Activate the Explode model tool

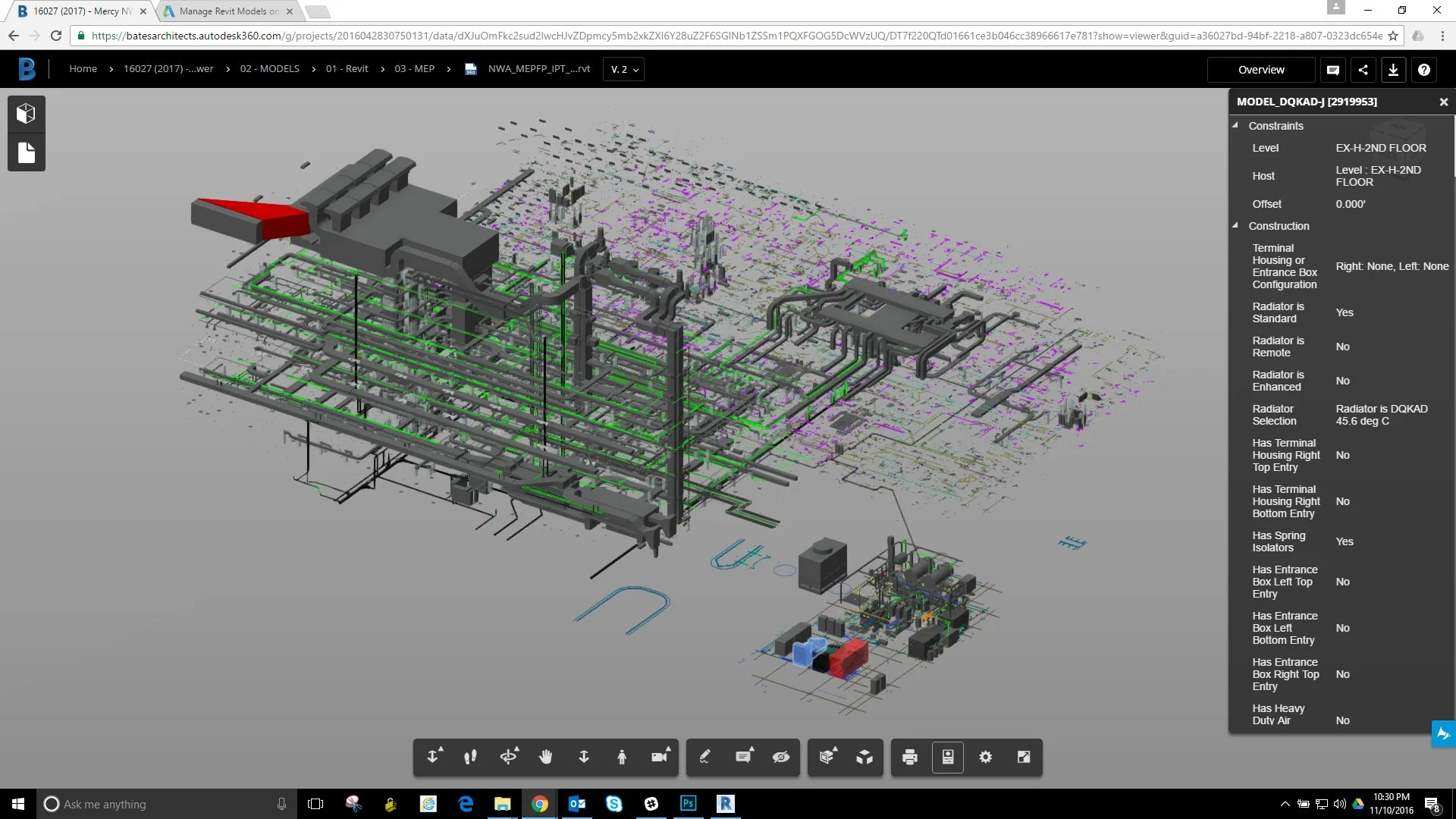(x=864, y=756)
